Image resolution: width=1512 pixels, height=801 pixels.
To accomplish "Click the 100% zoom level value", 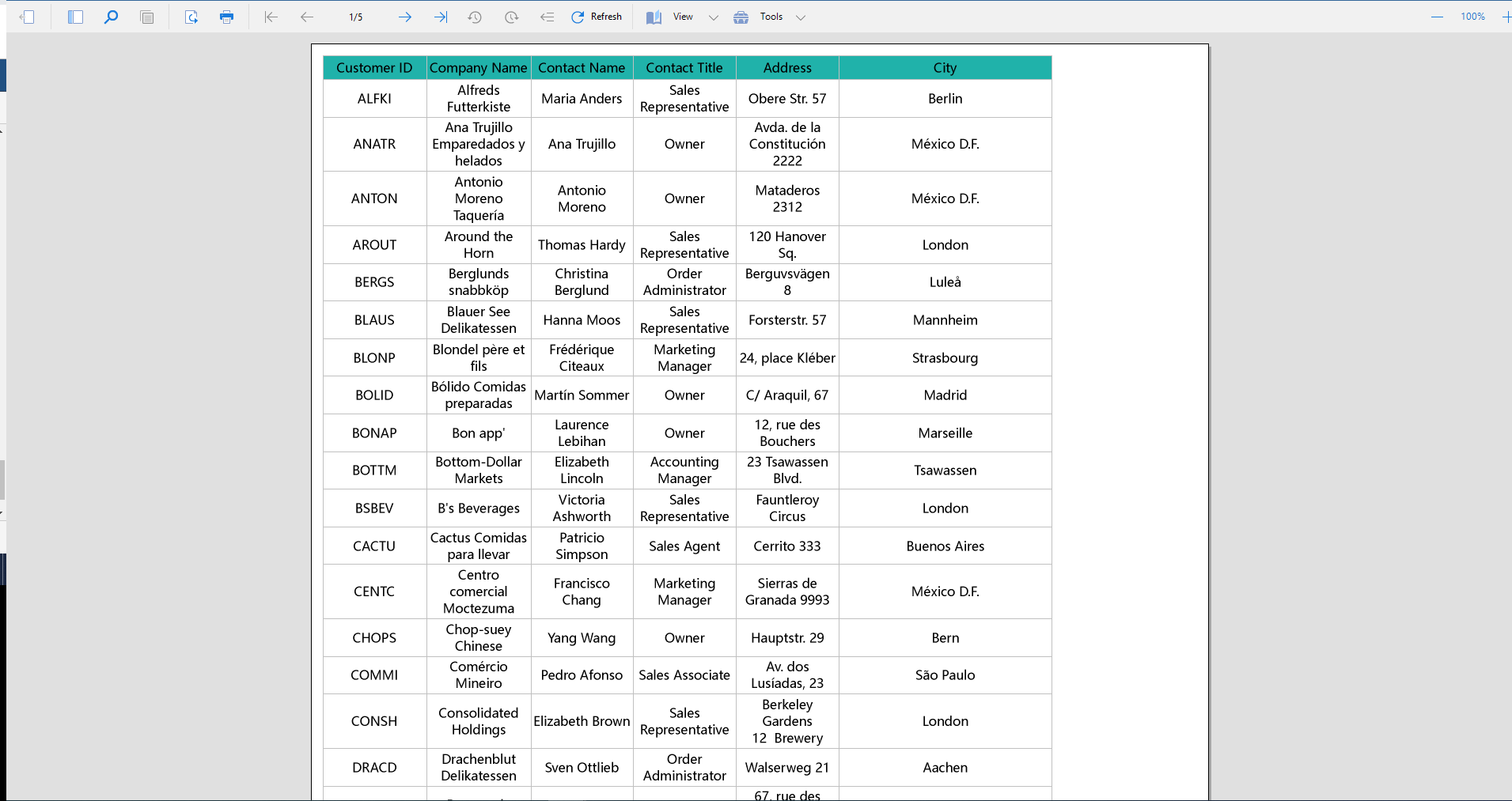I will [x=1472, y=17].
